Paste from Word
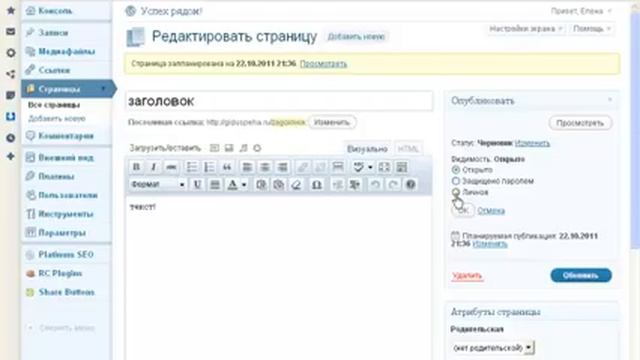 [x=279, y=184]
